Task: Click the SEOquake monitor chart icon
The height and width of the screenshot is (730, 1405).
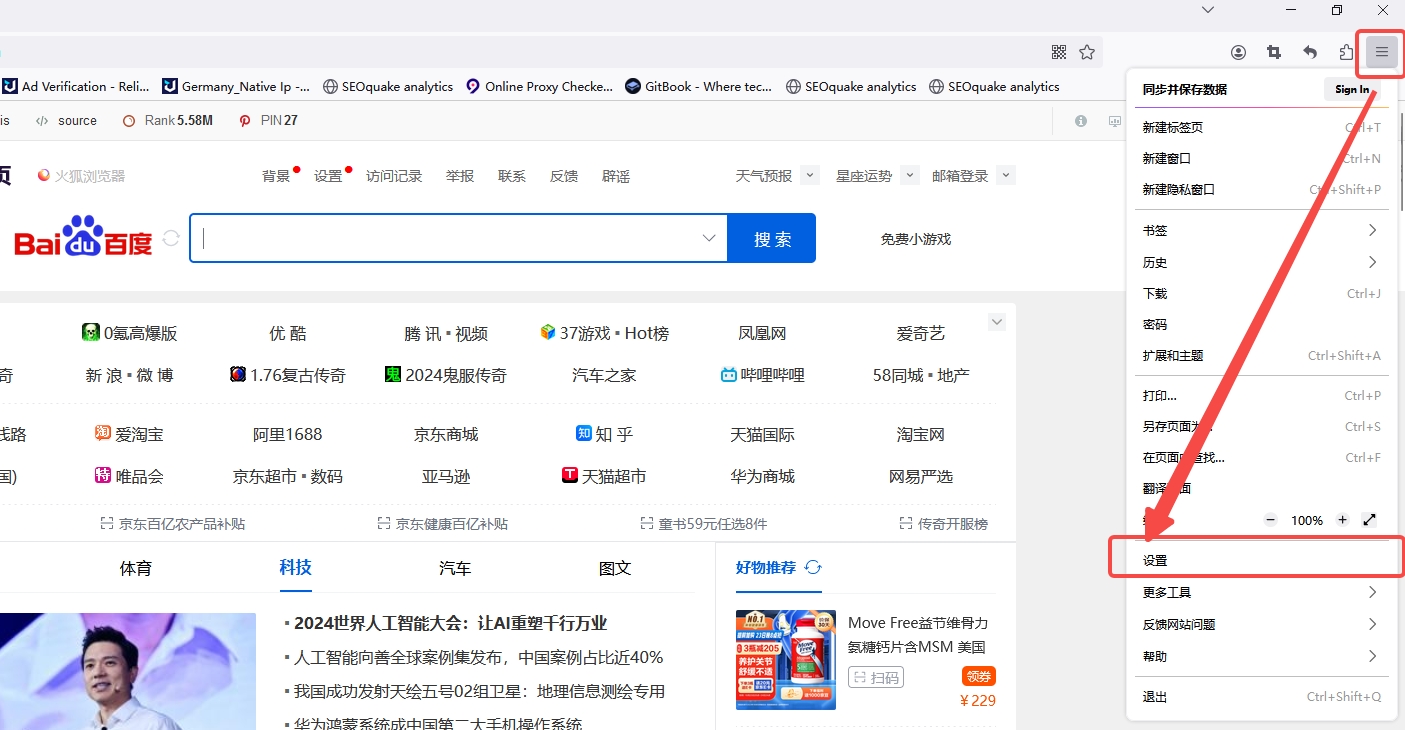Action: click(x=1115, y=121)
